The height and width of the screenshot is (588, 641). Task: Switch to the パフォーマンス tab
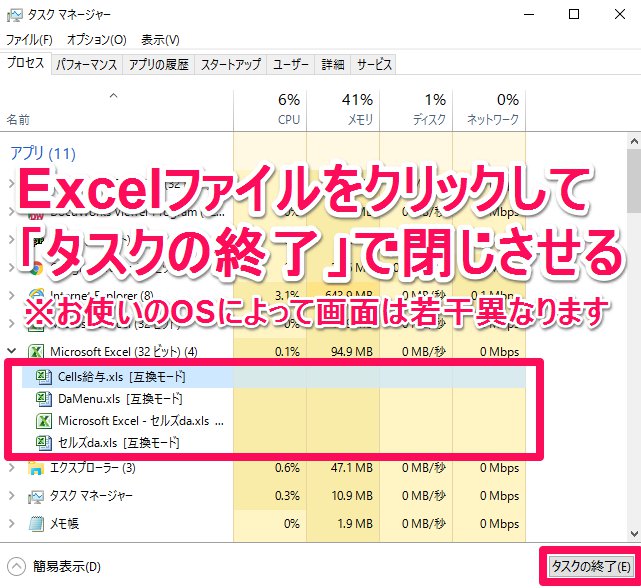pos(86,65)
